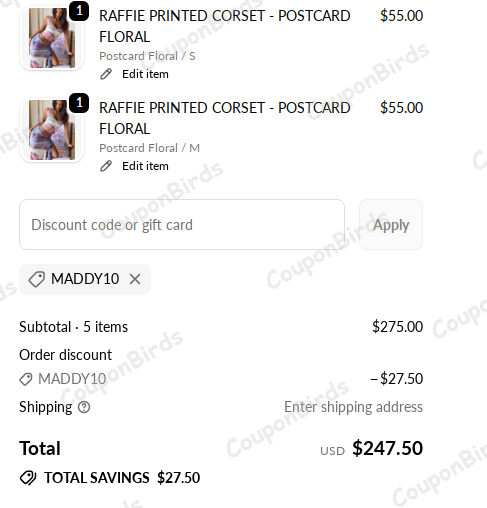The height and width of the screenshot is (508, 487).
Task: Open the shipping help question mark icon
Action: [x=84, y=407]
